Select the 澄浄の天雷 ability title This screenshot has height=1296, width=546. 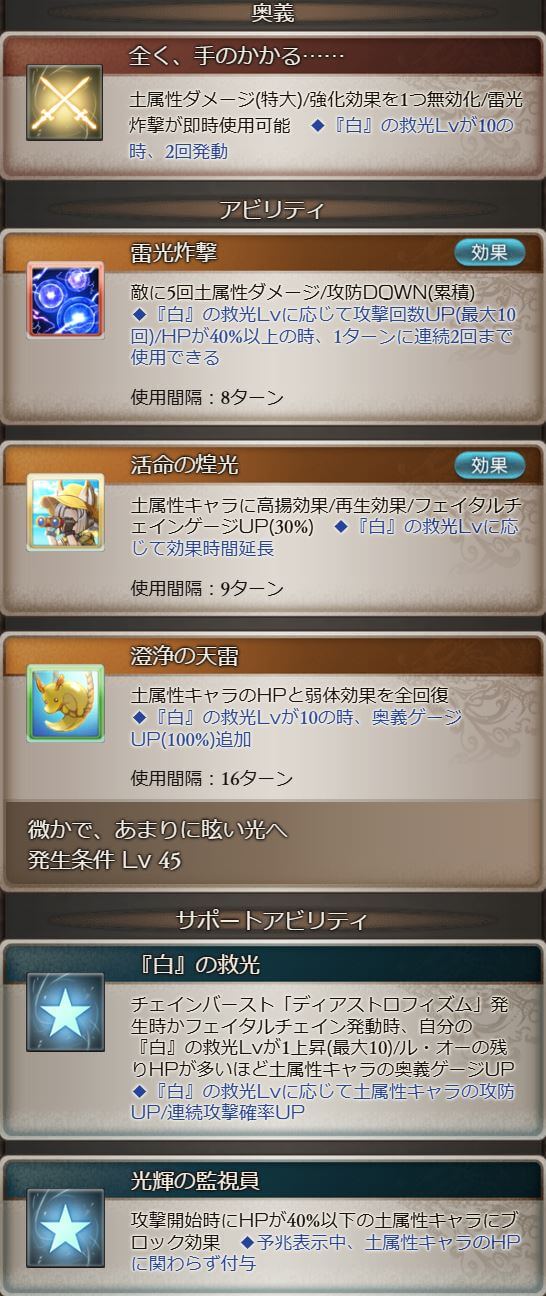(x=185, y=656)
